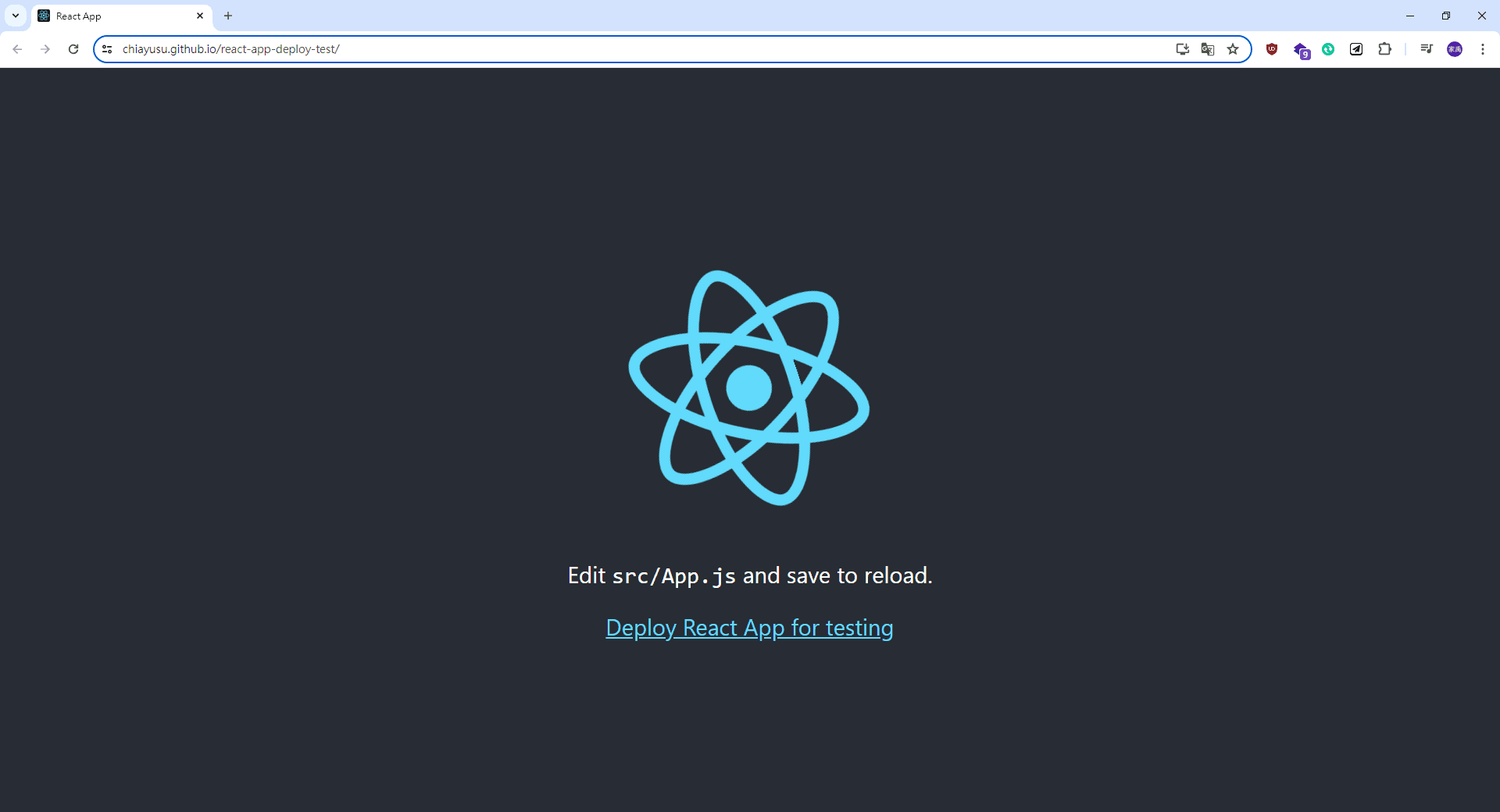Open the Extensions puzzle piece menu

1384,49
